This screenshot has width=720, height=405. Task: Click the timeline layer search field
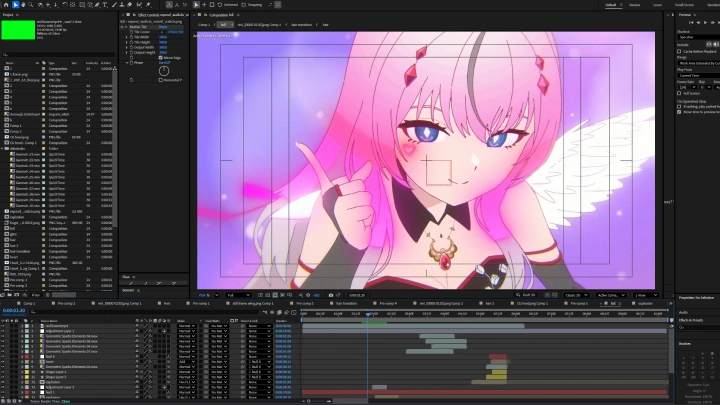tap(146, 312)
